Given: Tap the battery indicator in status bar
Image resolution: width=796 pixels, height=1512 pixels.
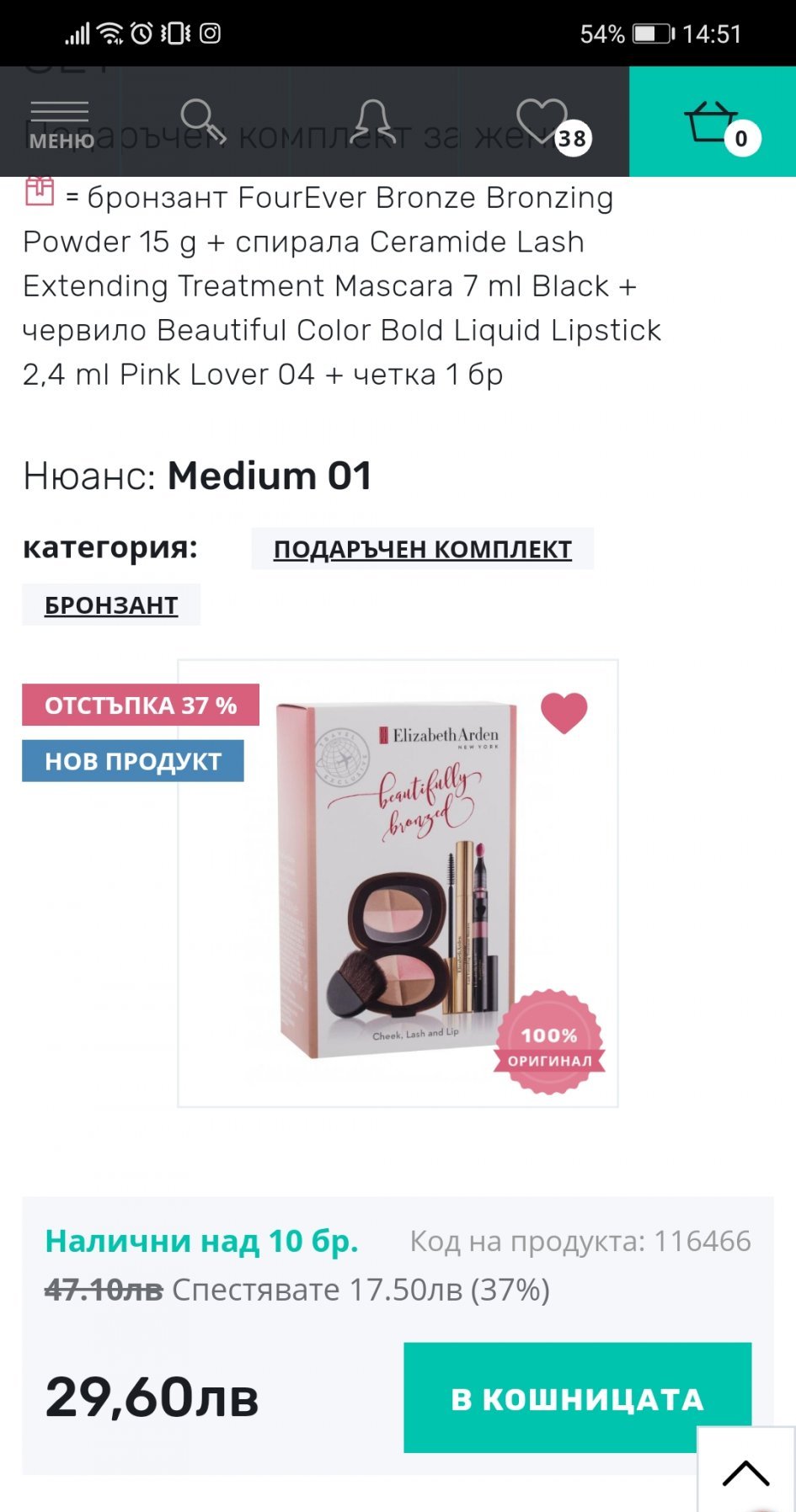Looking at the screenshot, I should pyautogui.click(x=654, y=34).
